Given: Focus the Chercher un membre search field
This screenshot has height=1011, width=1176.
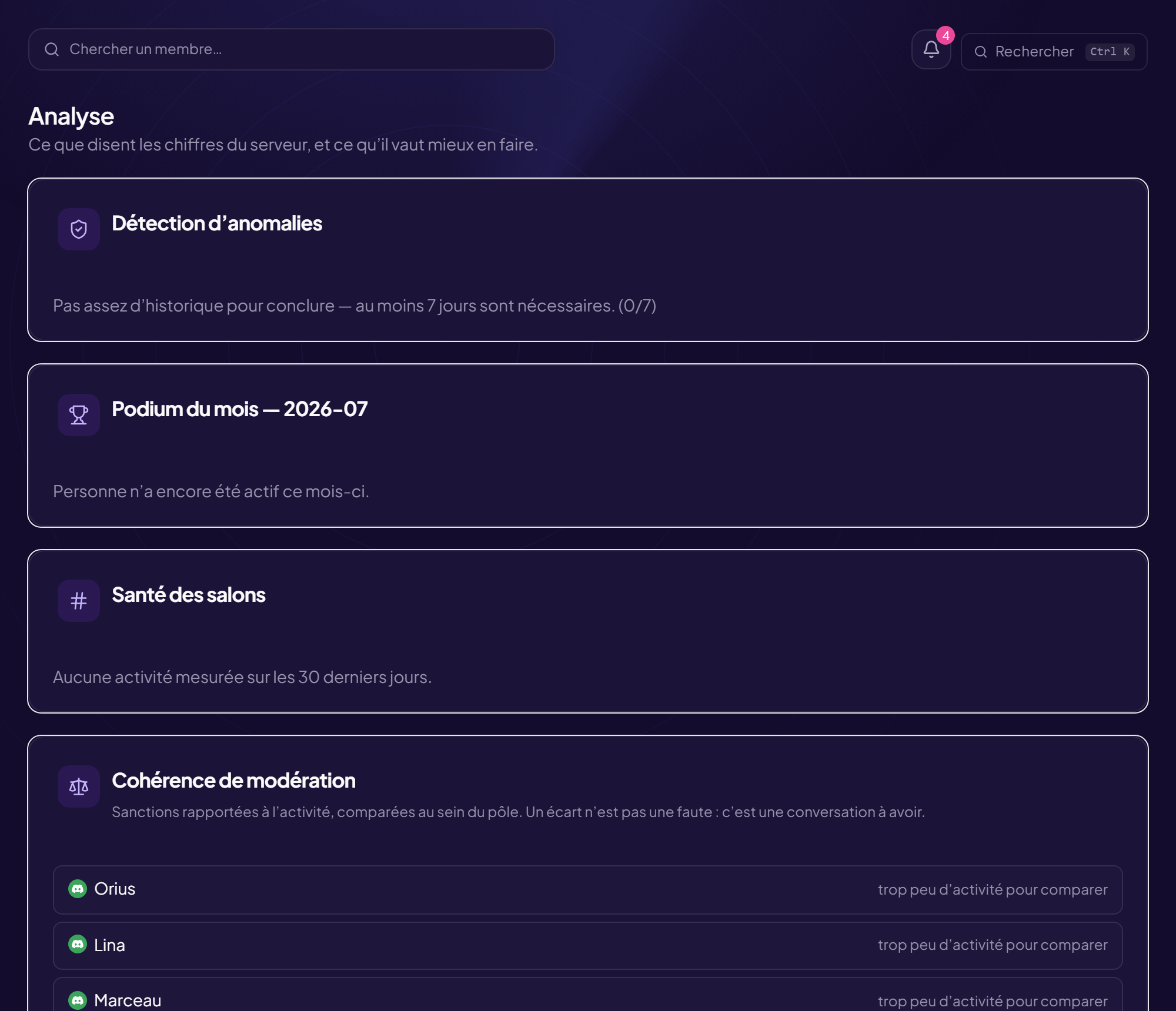Looking at the screenshot, I should click(x=292, y=49).
